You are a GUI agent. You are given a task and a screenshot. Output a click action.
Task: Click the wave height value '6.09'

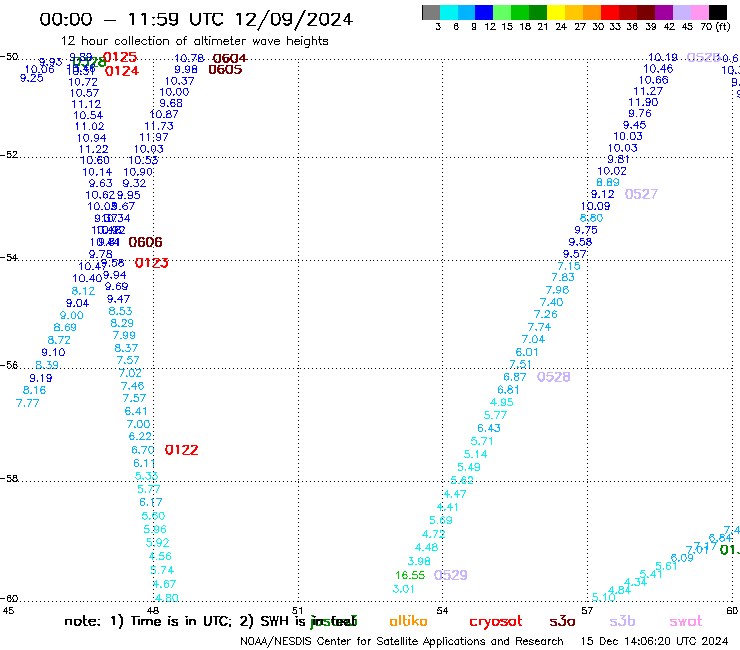pyautogui.click(x=681, y=557)
